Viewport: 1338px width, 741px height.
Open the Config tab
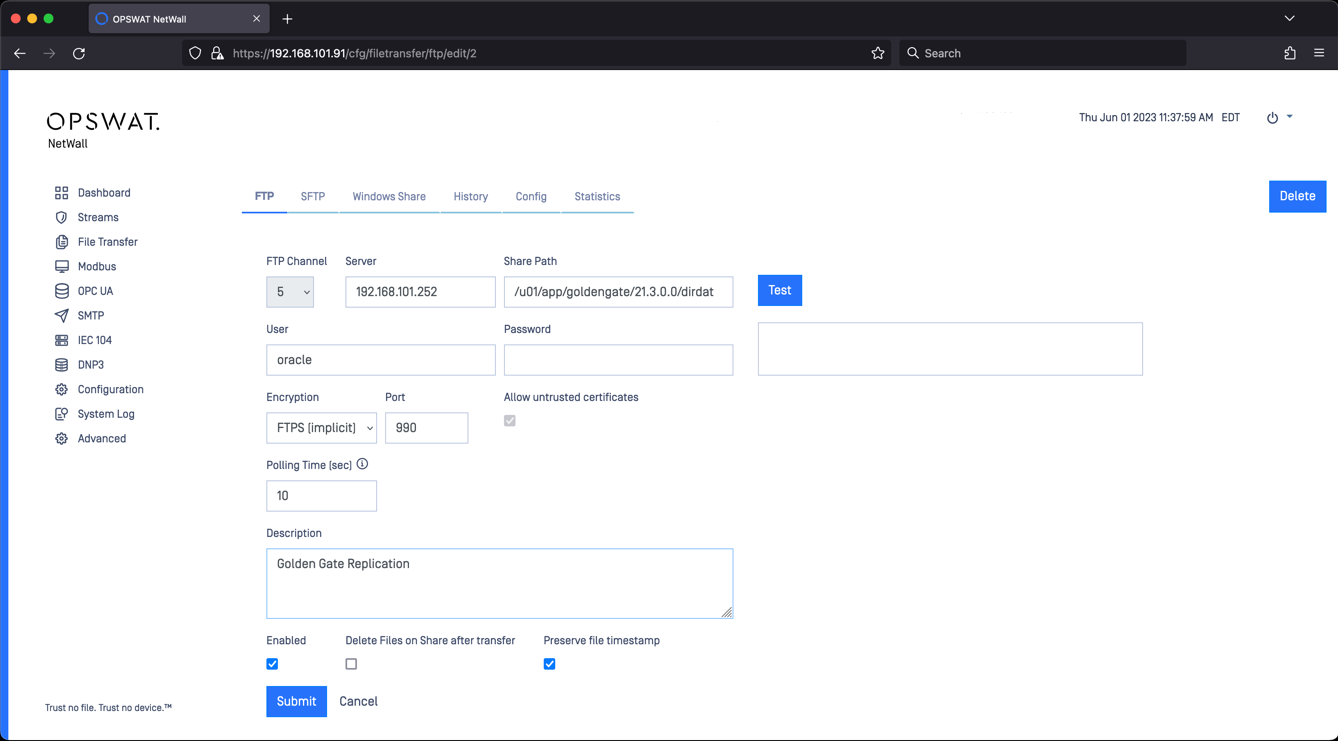[531, 197]
